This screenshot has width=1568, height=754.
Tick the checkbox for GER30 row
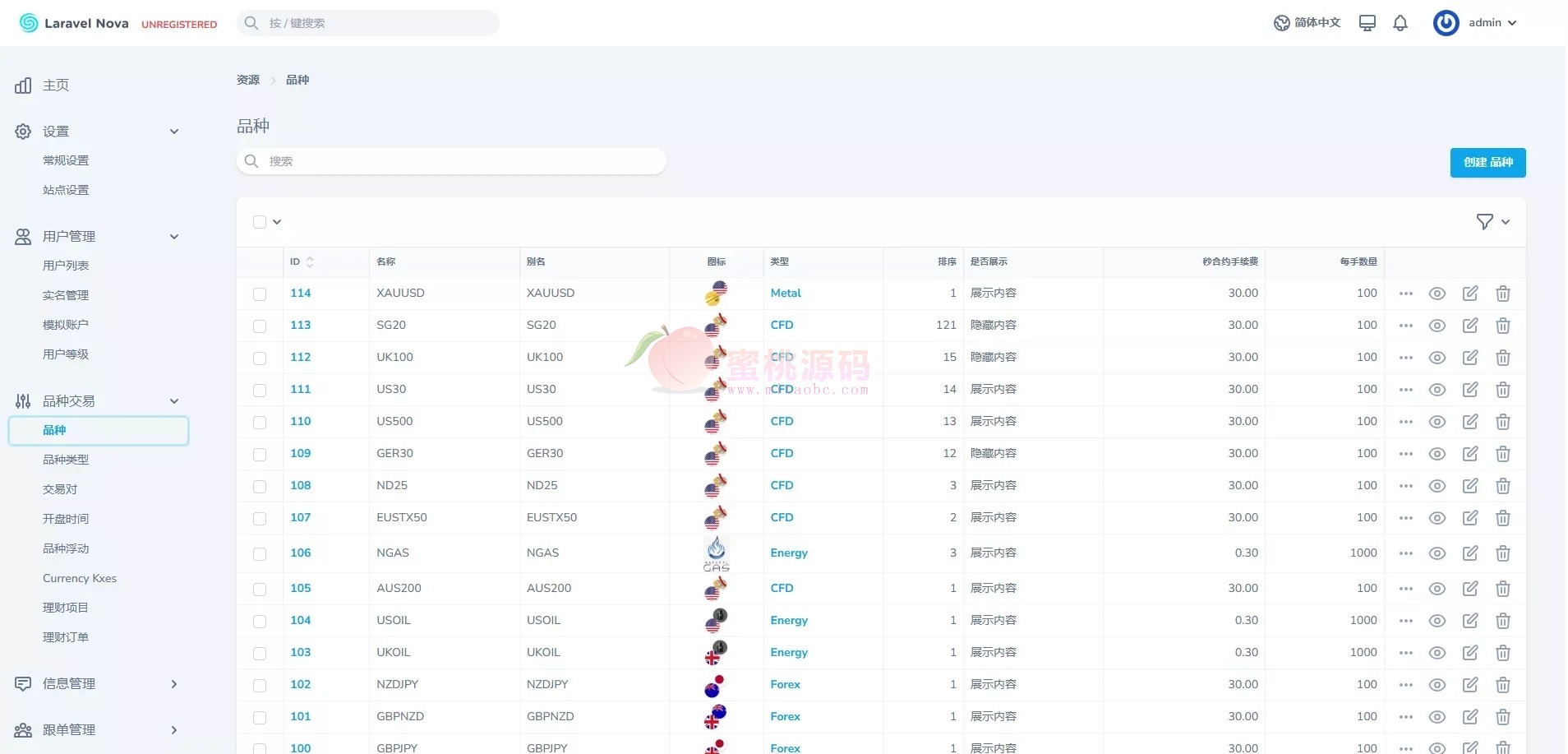260,455
